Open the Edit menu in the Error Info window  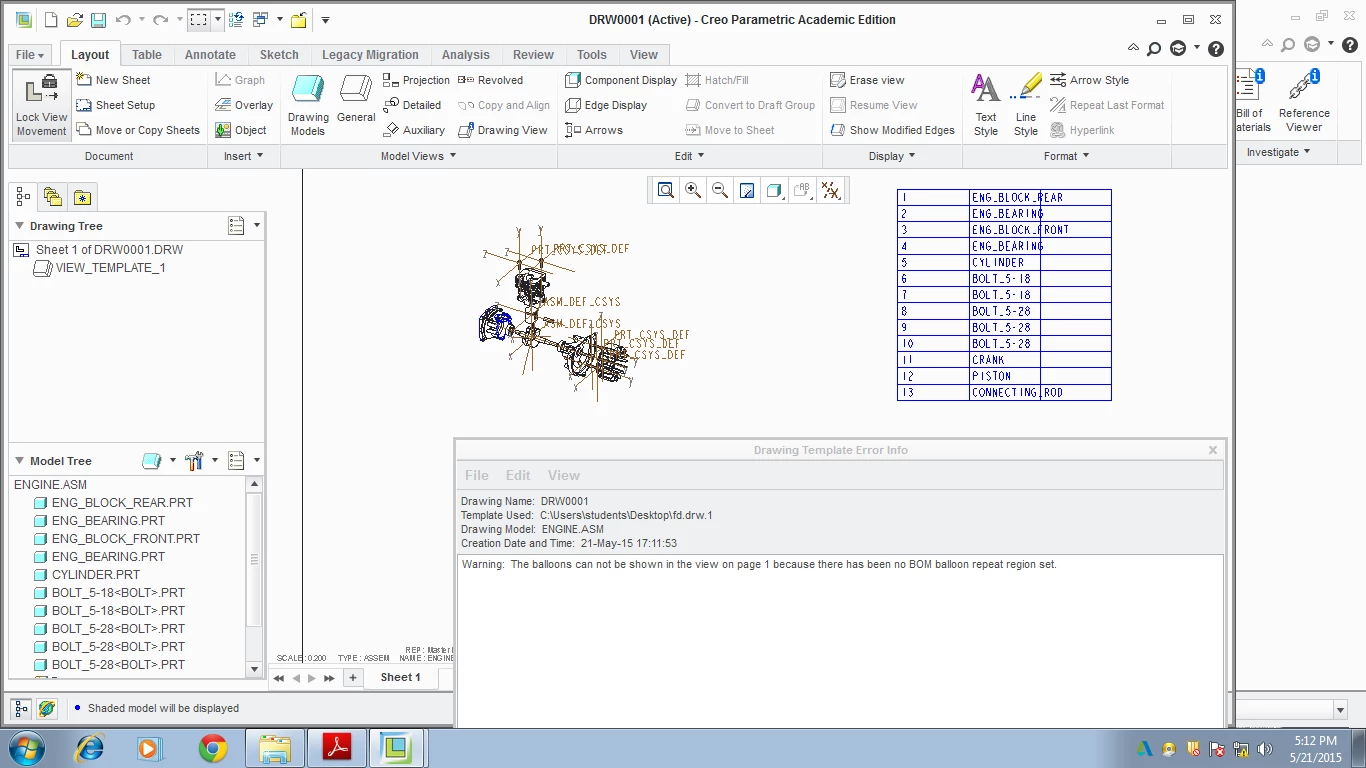pos(518,475)
